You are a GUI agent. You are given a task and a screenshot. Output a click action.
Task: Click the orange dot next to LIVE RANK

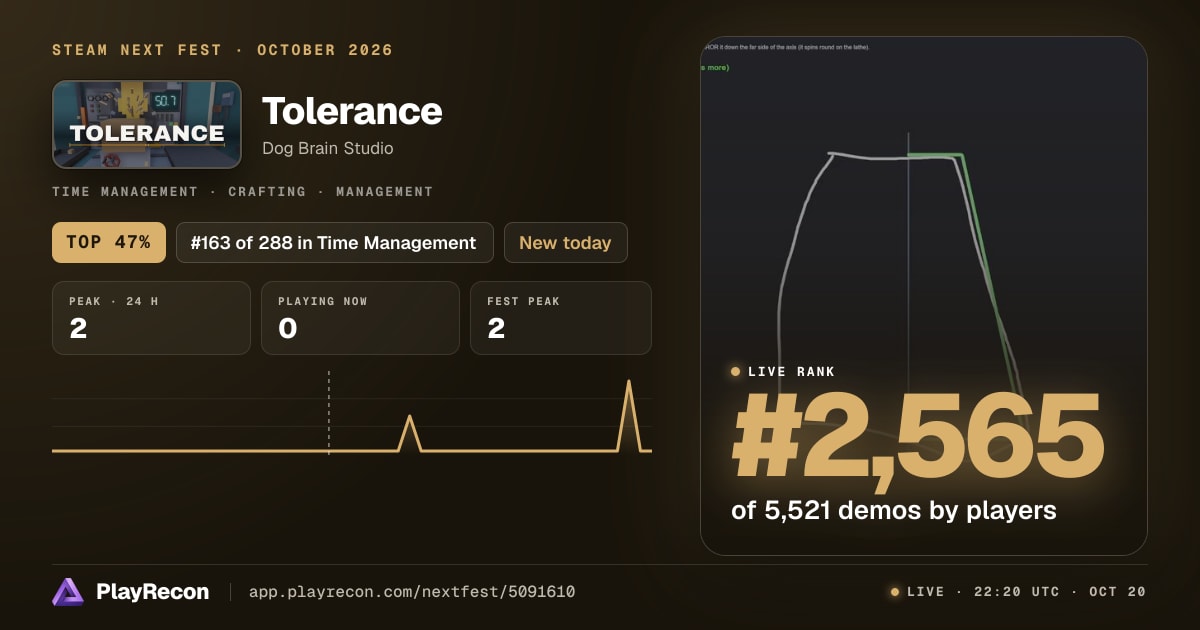736,371
